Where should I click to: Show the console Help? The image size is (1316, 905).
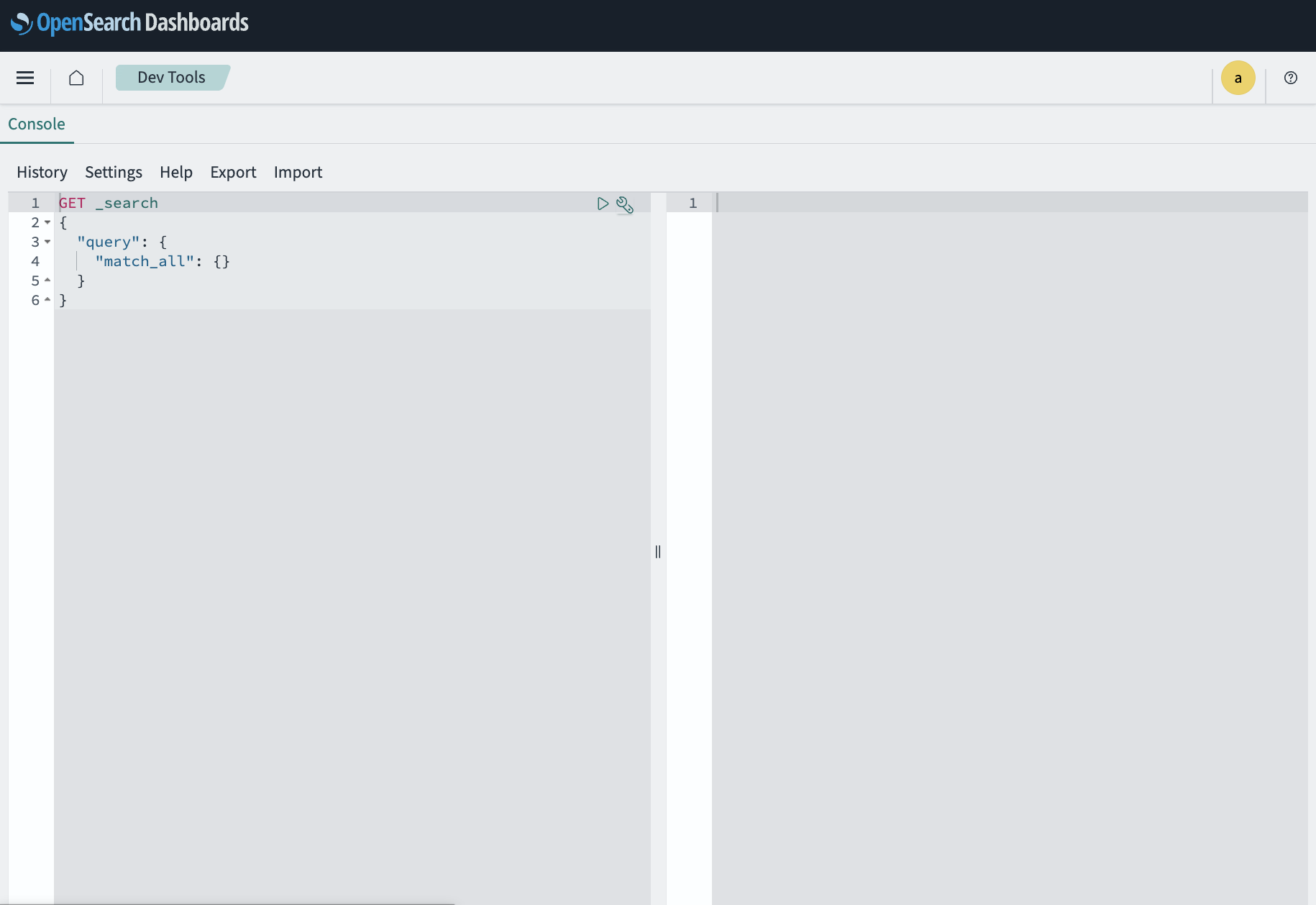pyautogui.click(x=176, y=172)
